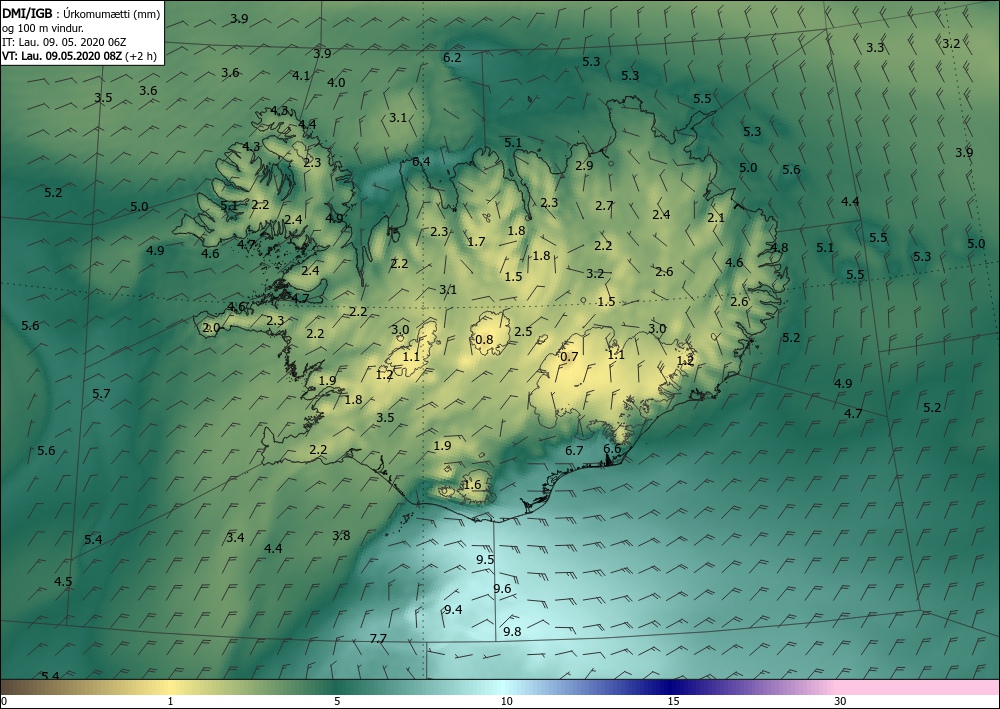Image resolution: width=1000 pixels, height=709 pixels.
Task: Click the 15 label on the colour scale
Action: 673,702
